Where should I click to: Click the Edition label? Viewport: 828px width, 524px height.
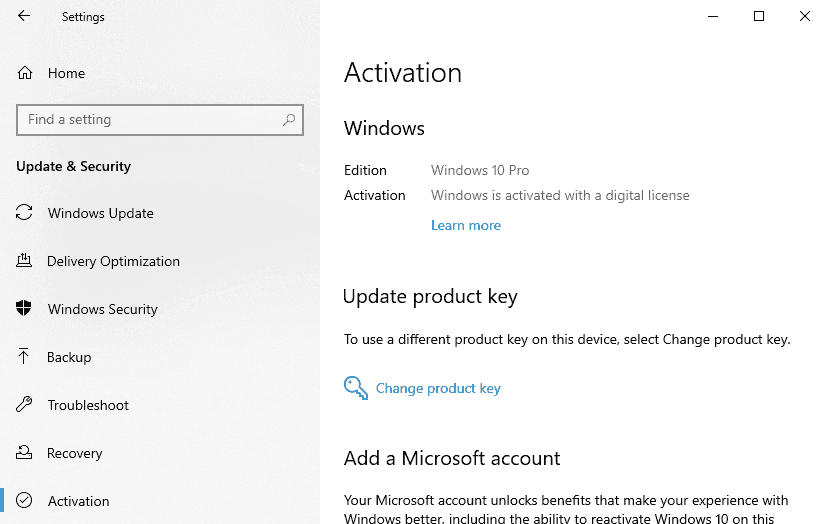365,170
